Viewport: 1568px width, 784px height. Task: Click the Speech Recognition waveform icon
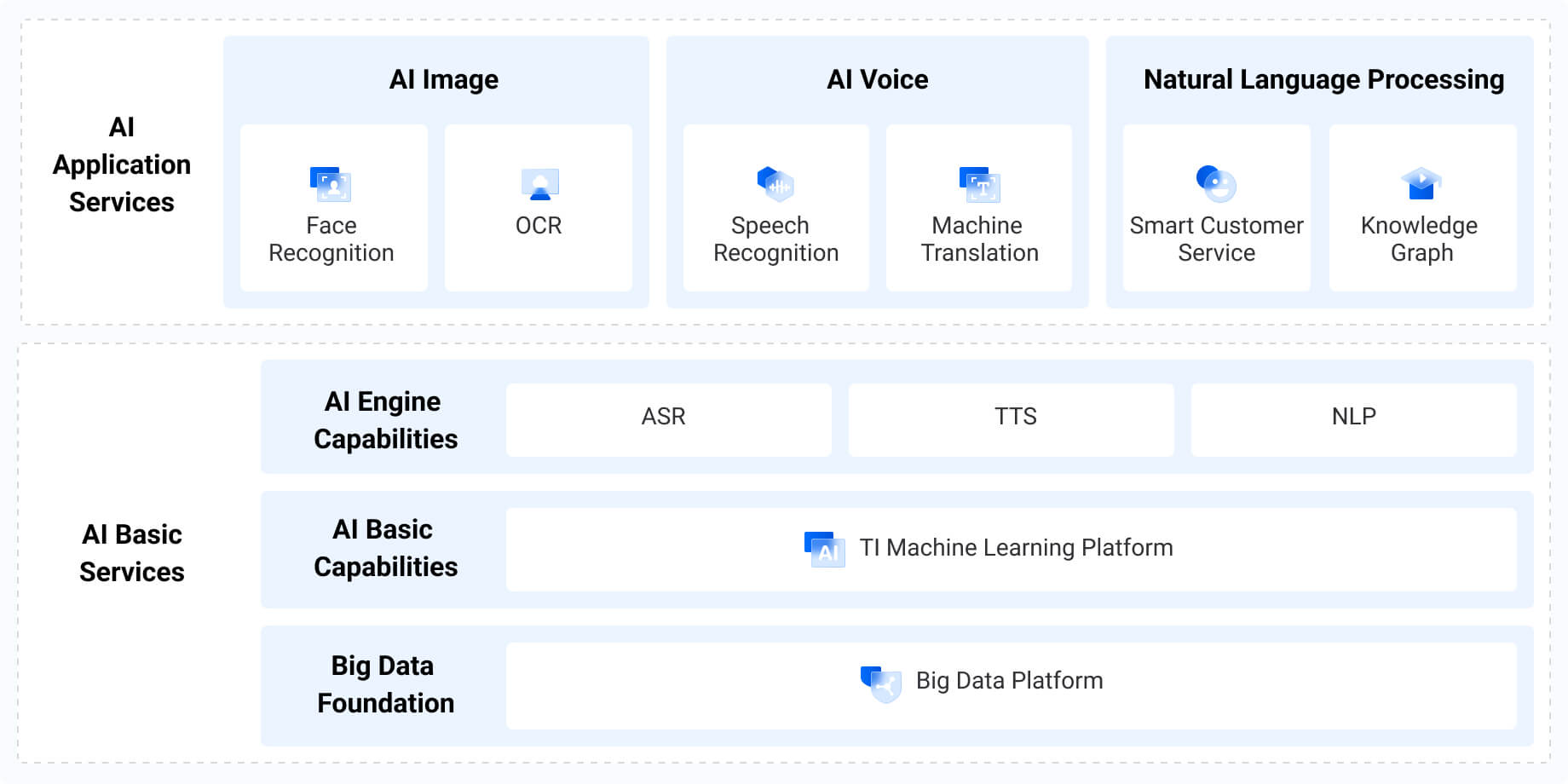[x=775, y=184]
